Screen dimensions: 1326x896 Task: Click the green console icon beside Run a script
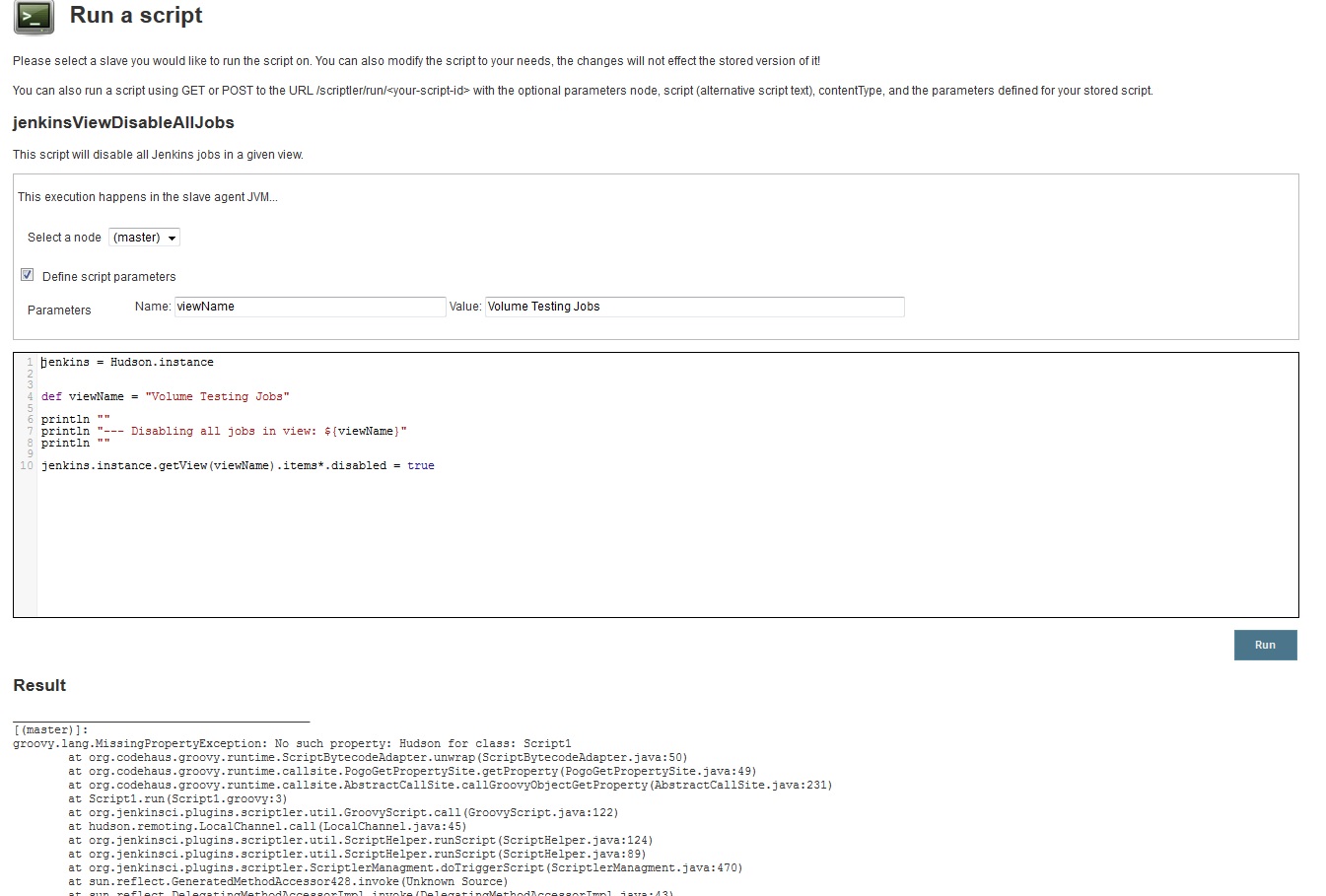(x=34, y=17)
